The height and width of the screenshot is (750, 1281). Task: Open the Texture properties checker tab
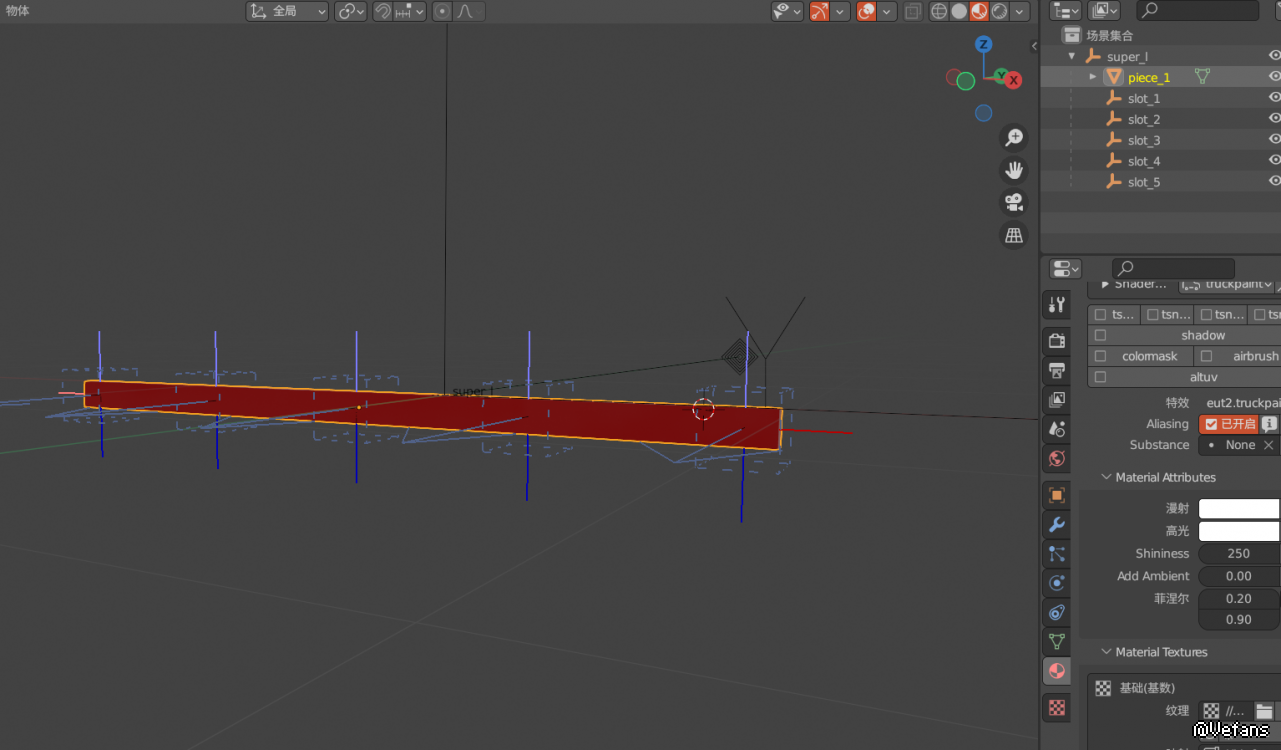coord(1057,708)
